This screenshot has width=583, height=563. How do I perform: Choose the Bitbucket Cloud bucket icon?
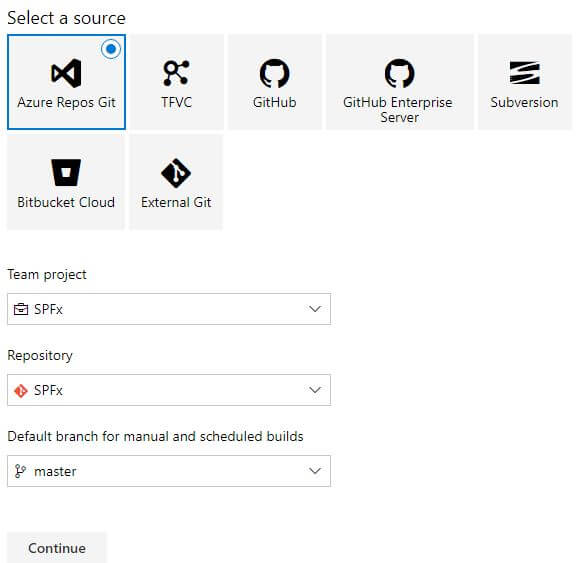tap(66, 173)
